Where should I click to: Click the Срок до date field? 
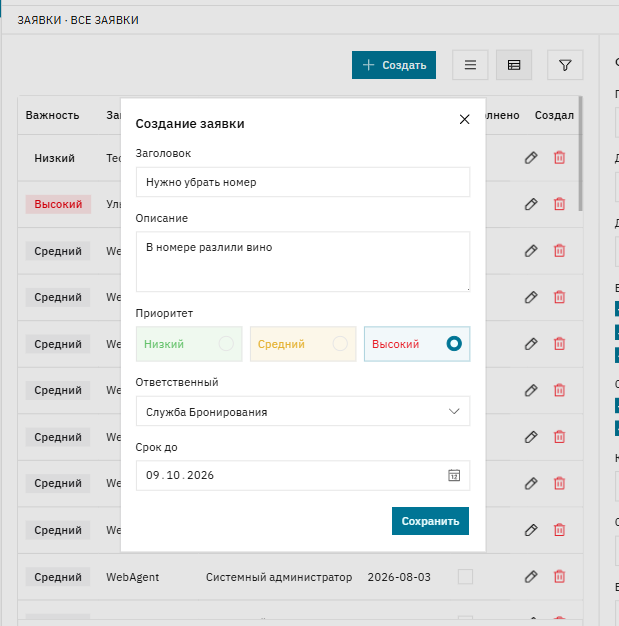click(303, 475)
